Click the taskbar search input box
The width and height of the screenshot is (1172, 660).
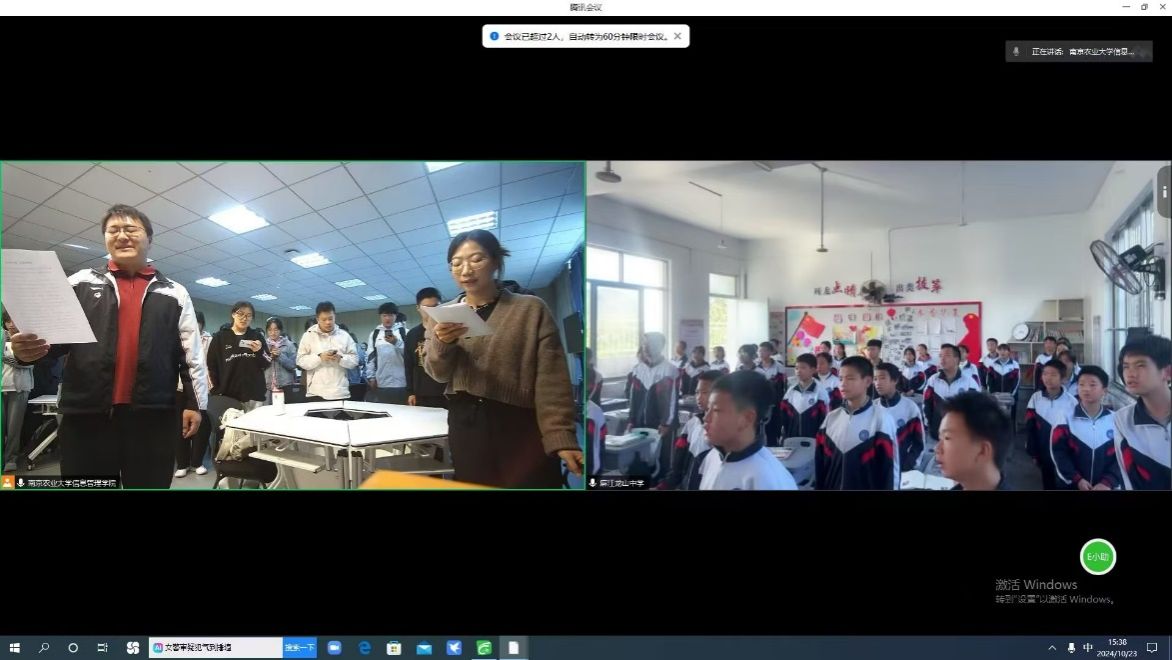[x=215, y=648]
